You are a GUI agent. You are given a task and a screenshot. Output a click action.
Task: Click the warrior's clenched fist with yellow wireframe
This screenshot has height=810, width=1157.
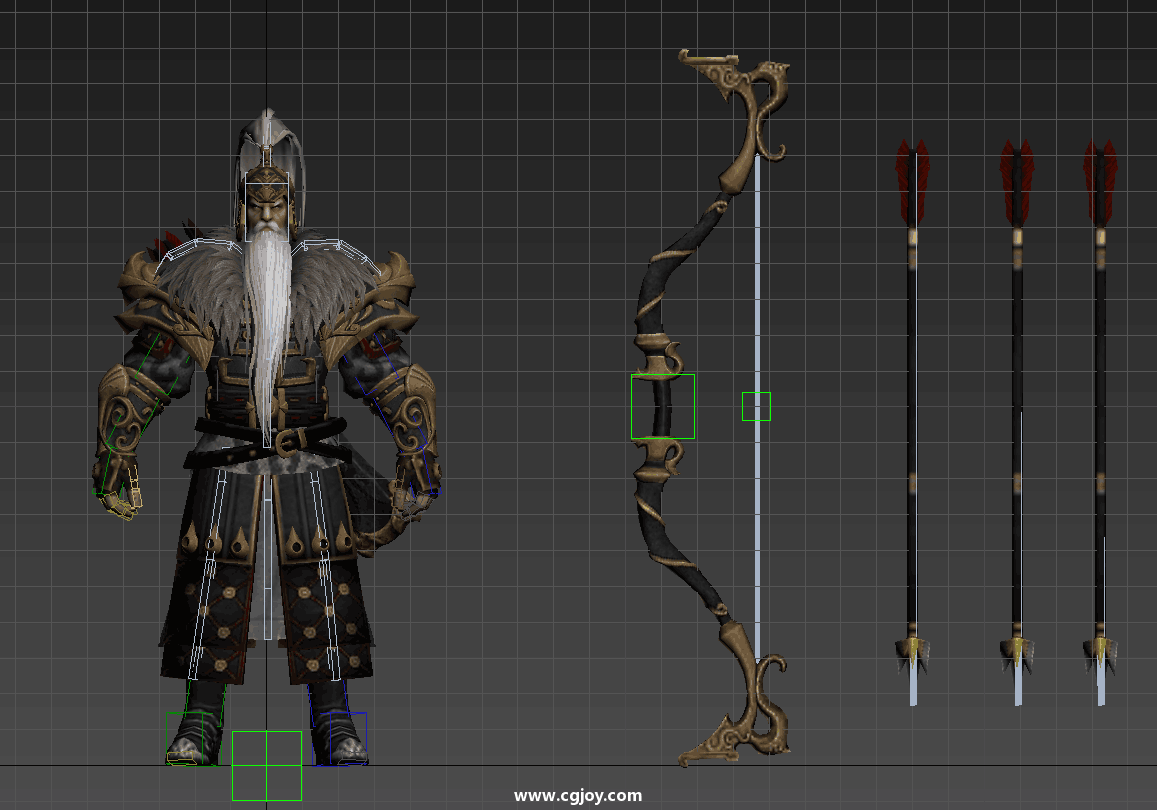click(x=122, y=499)
